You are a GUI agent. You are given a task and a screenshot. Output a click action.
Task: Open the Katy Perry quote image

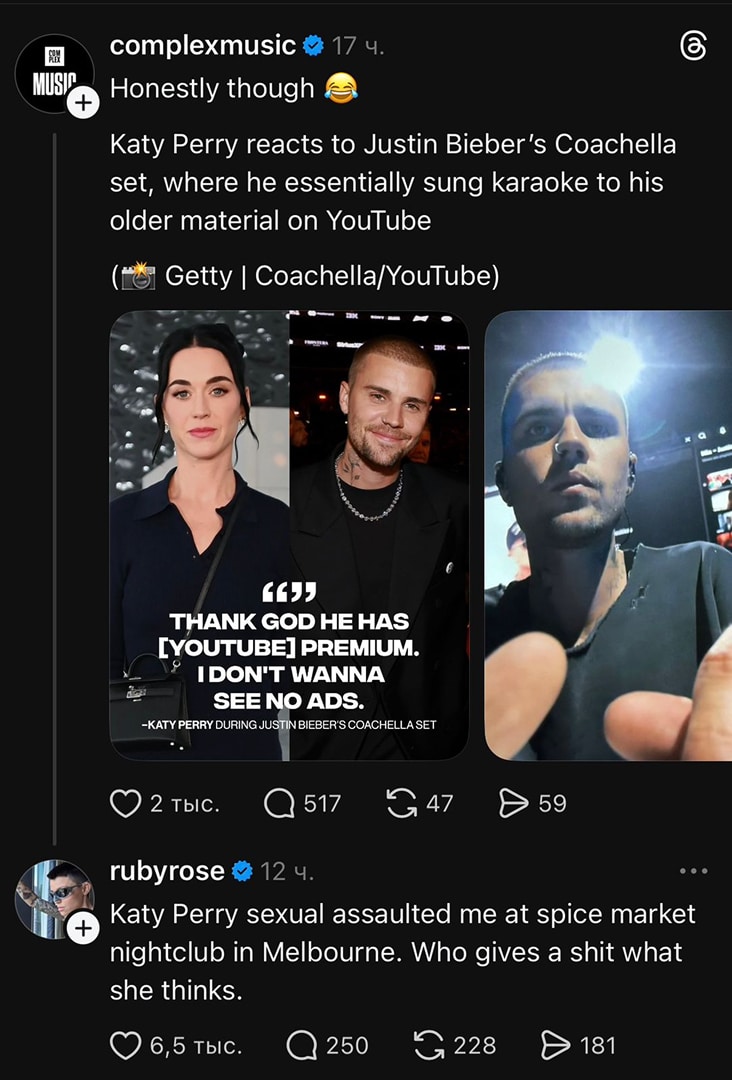[x=289, y=535]
